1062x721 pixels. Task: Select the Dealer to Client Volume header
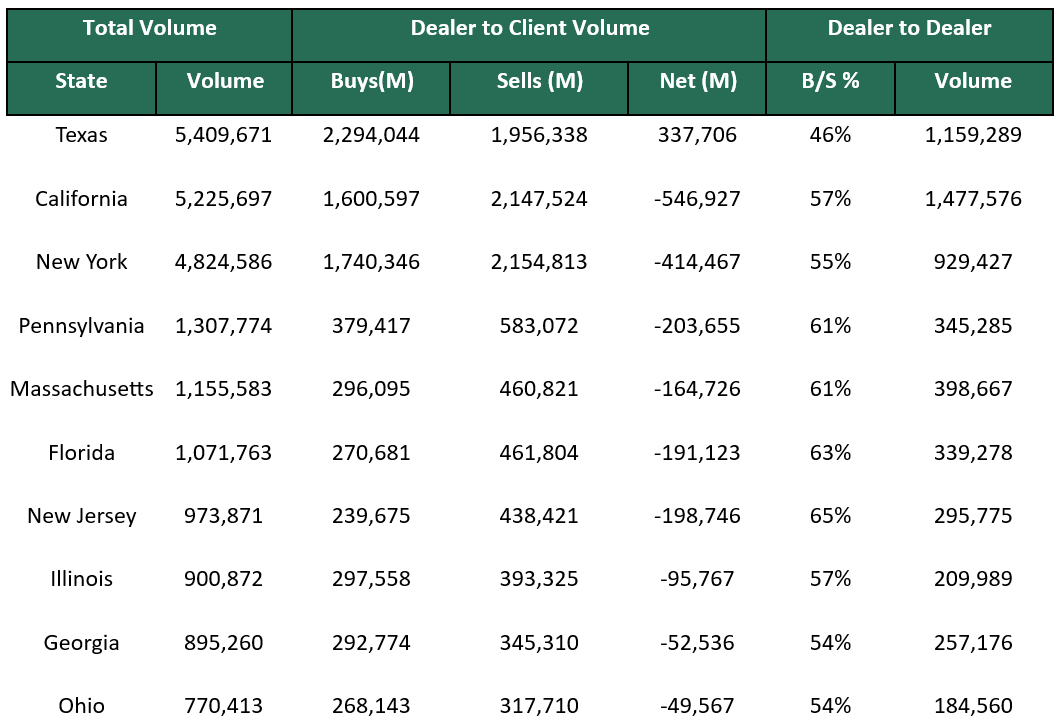coord(529,29)
